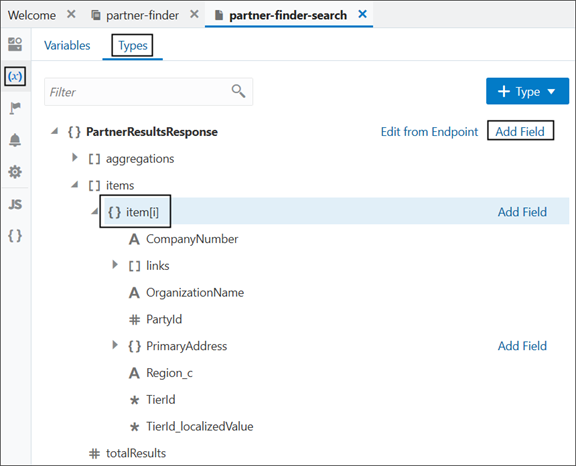Click Edit from Endpoint link
Viewport: 576px width, 466px height.
point(429,131)
